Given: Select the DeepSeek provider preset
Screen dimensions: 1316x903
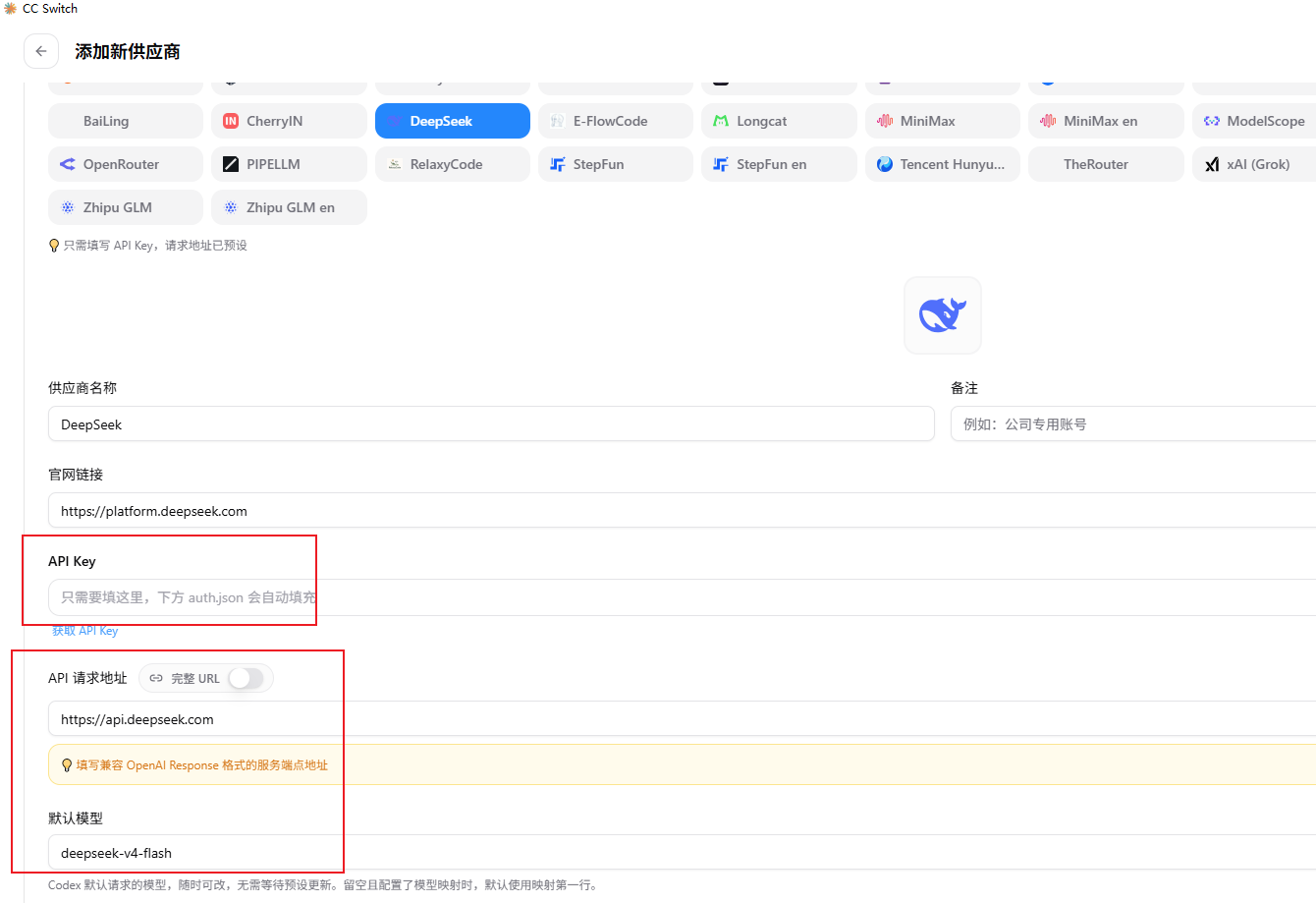Looking at the screenshot, I should pos(453,121).
